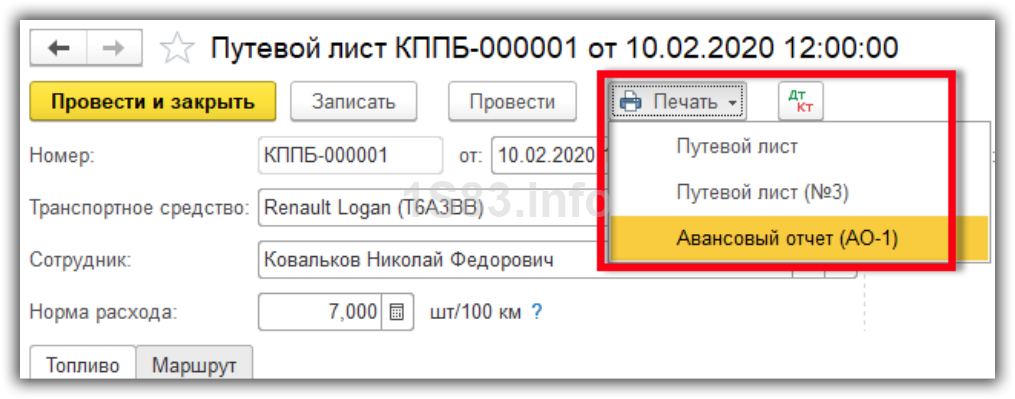
Task: Click Норма расхода value 7,000
Action: coord(320,312)
